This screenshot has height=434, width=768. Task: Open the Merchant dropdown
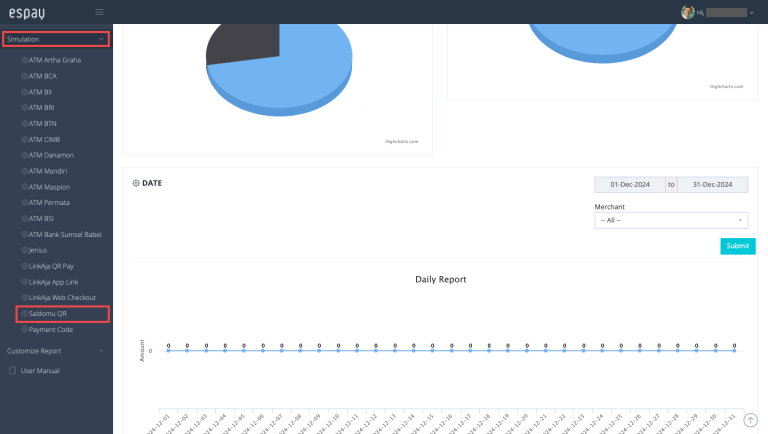click(671, 220)
